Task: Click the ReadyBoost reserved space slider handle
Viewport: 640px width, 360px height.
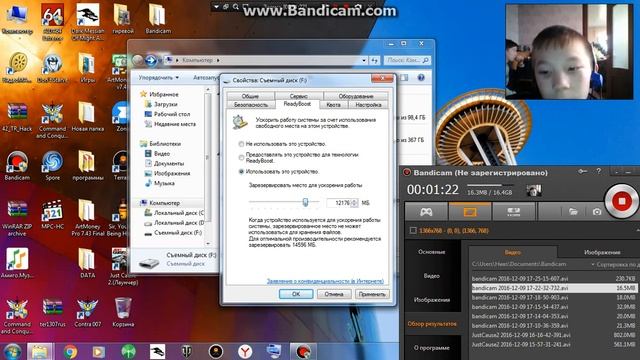Action: 305,202
